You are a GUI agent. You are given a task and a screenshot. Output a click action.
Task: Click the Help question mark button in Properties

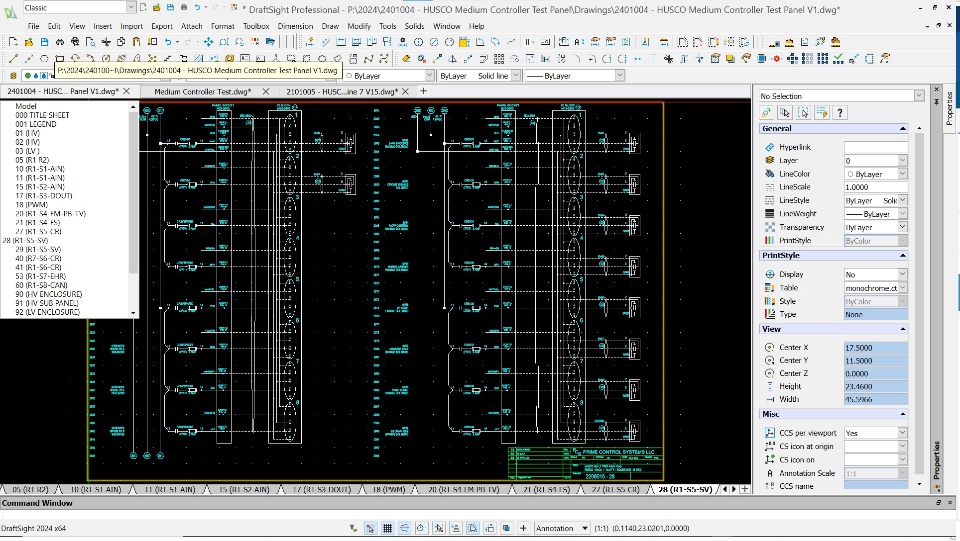pos(839,113)
